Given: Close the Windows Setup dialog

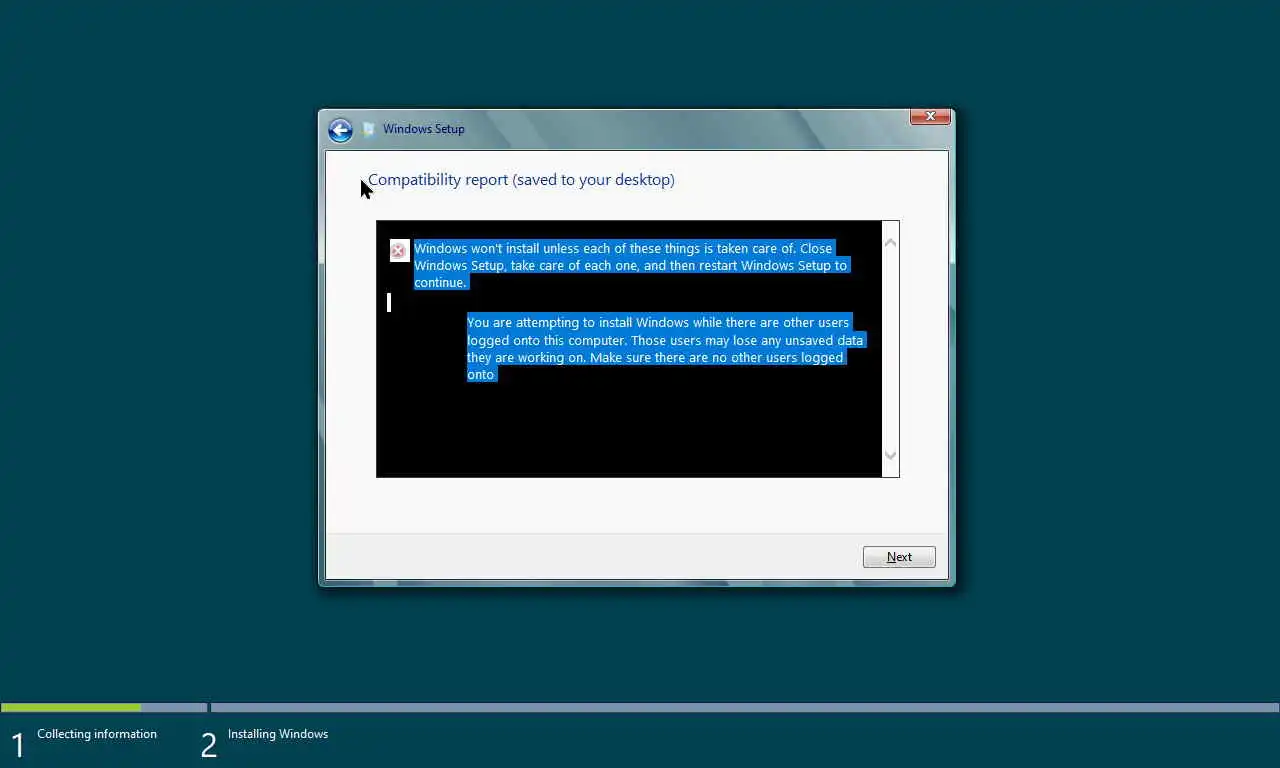Looking at the screenshot, I should coord(930,117).
